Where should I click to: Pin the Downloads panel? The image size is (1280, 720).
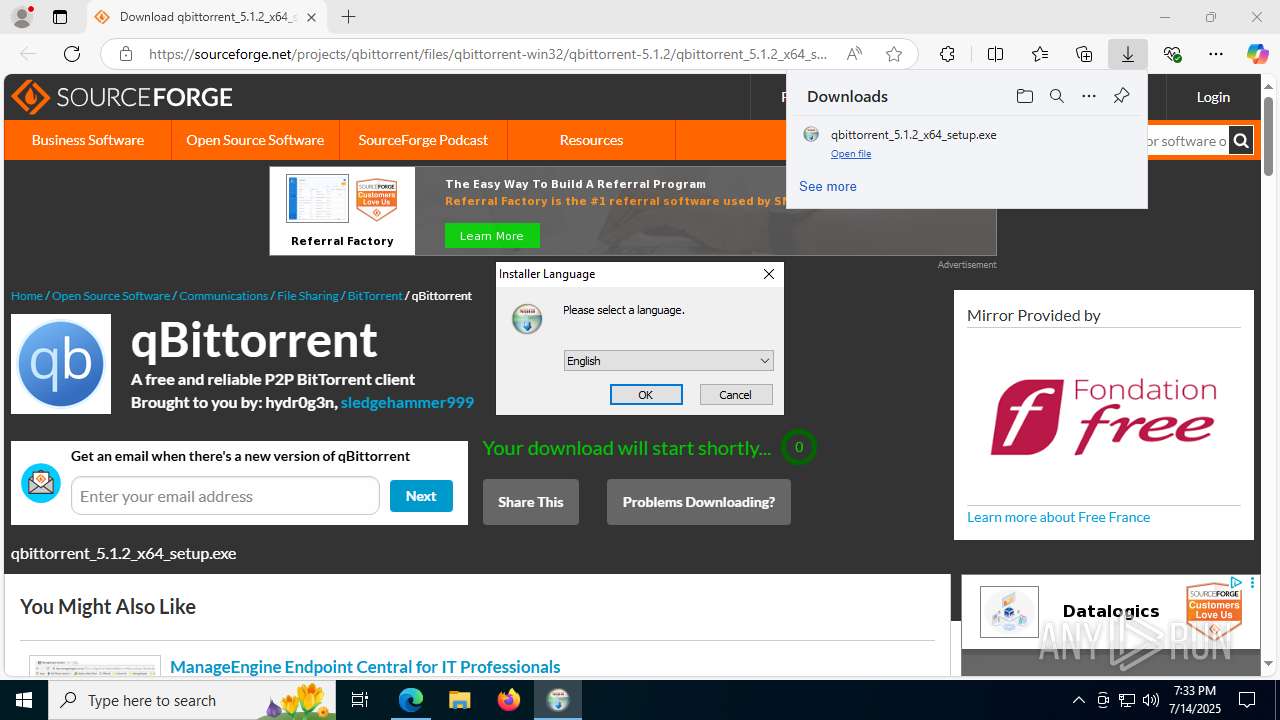click(x=1121, y=96)
